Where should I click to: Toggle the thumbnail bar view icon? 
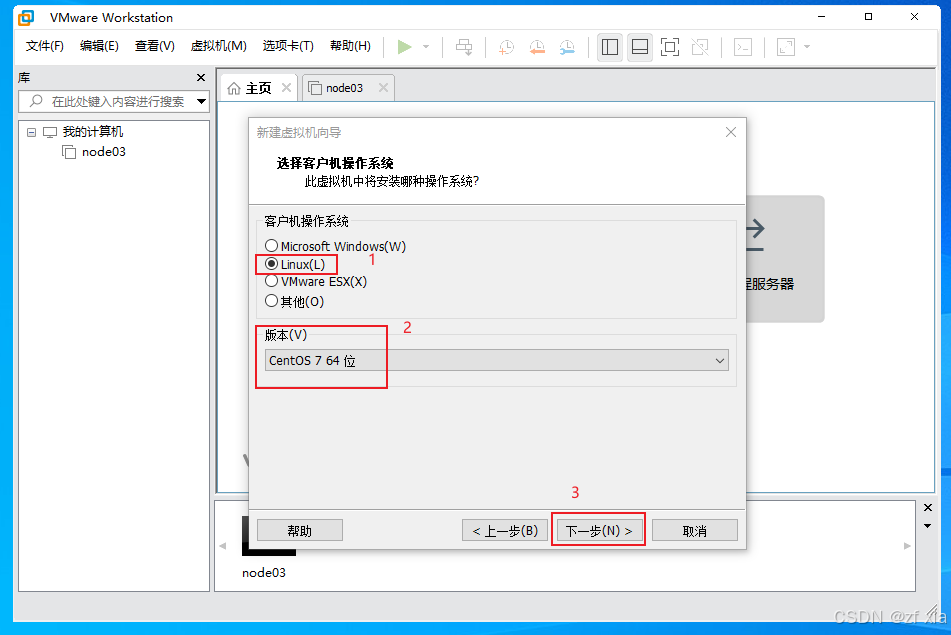point(640,47)
